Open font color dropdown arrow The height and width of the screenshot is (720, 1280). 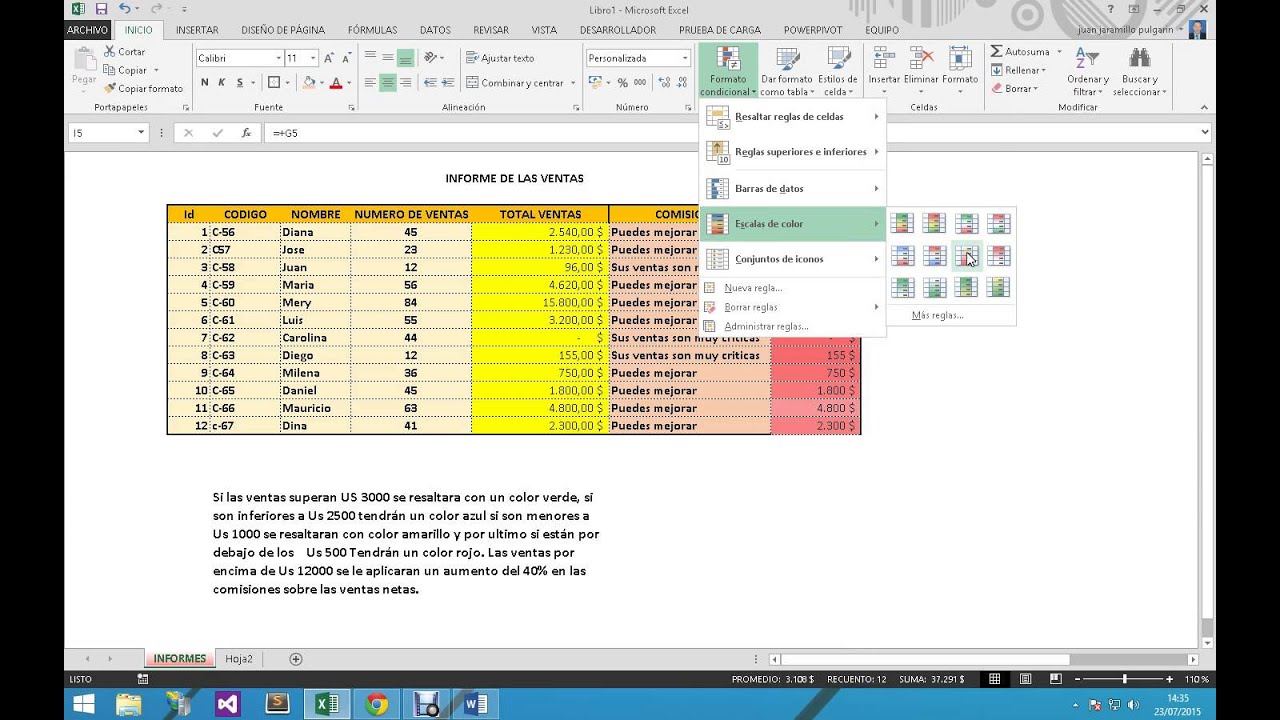(348, 83)
